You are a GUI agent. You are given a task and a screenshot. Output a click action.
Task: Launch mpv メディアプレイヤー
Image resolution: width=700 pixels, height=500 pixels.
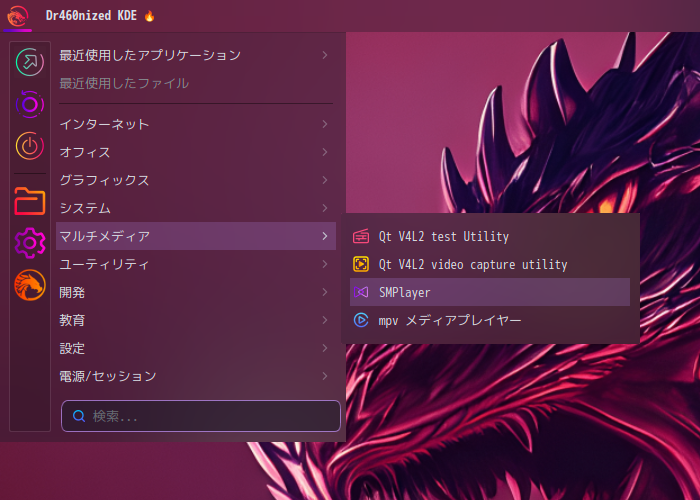pyautogui.click(x=490, y=320)
